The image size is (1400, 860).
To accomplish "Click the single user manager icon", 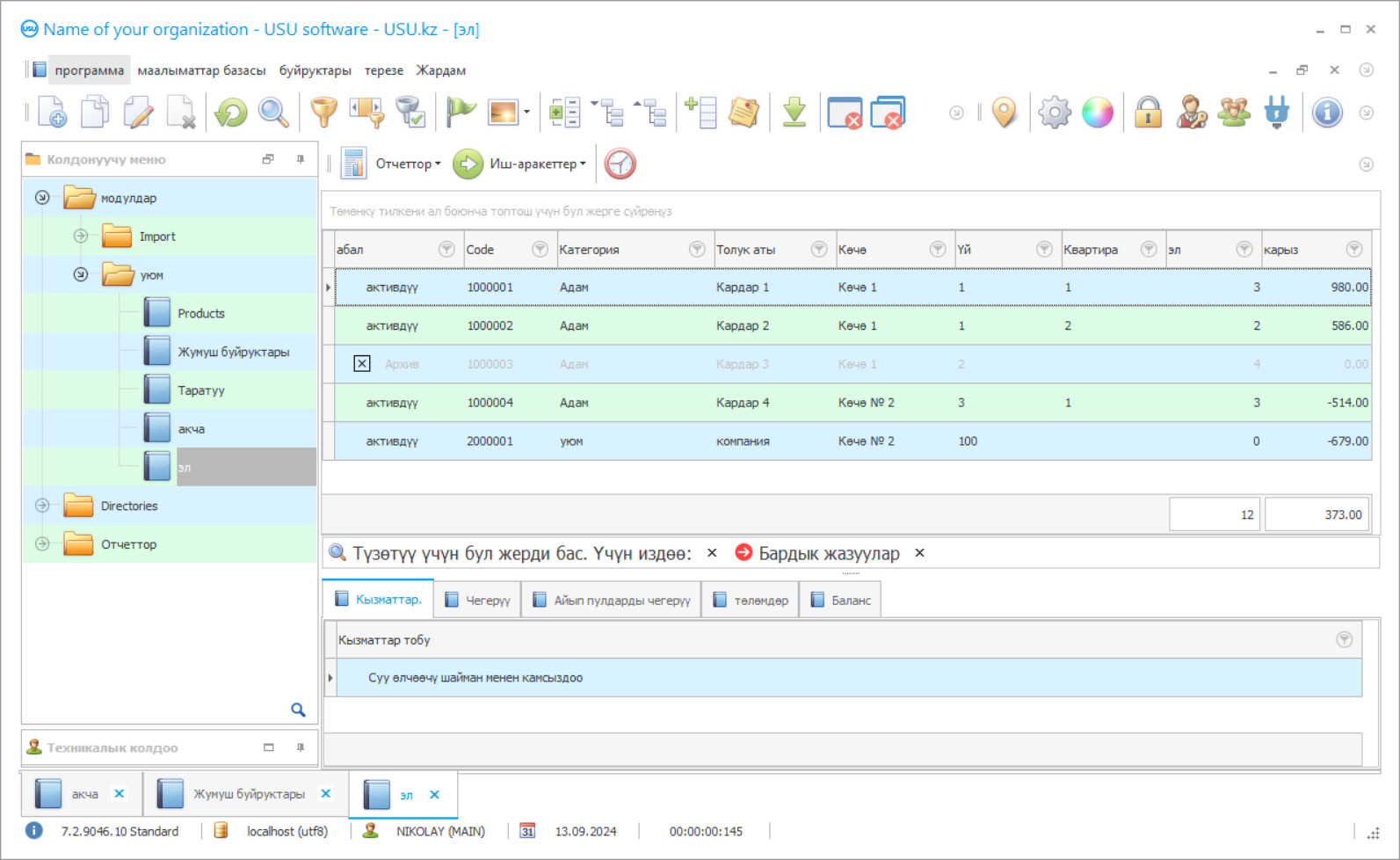I will point(1192,113).
